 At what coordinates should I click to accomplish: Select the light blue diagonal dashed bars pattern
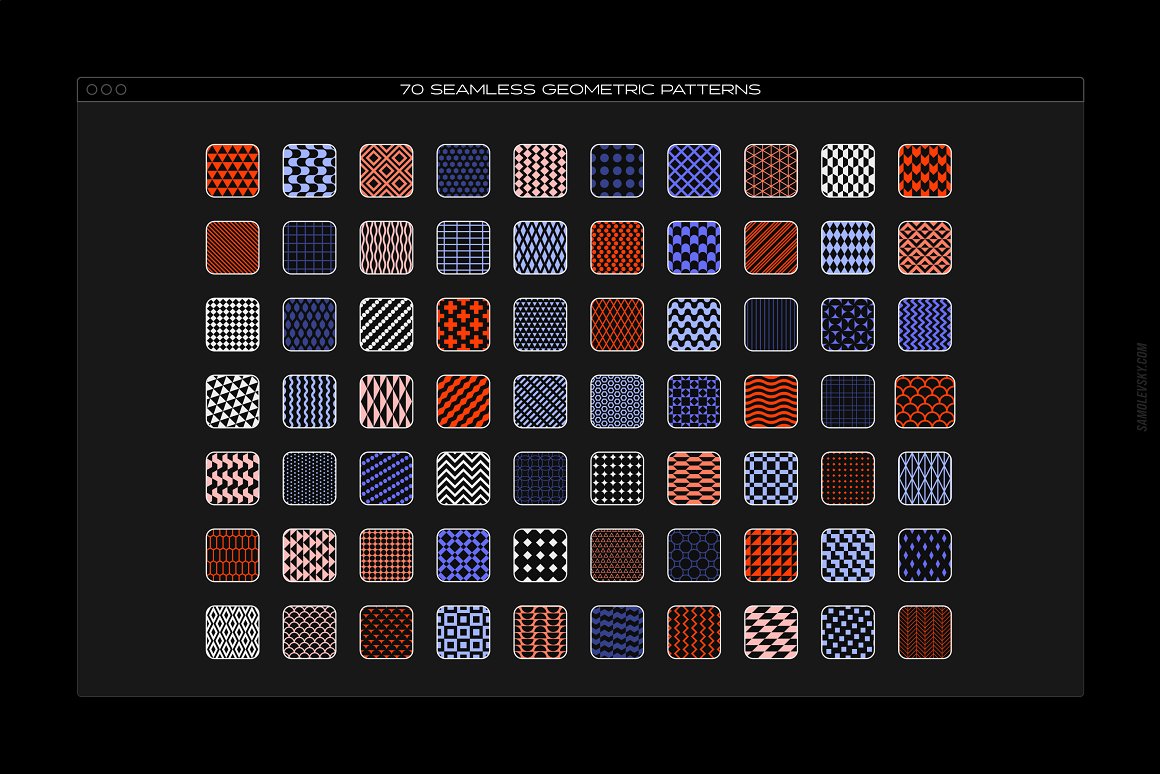[540, 402]
